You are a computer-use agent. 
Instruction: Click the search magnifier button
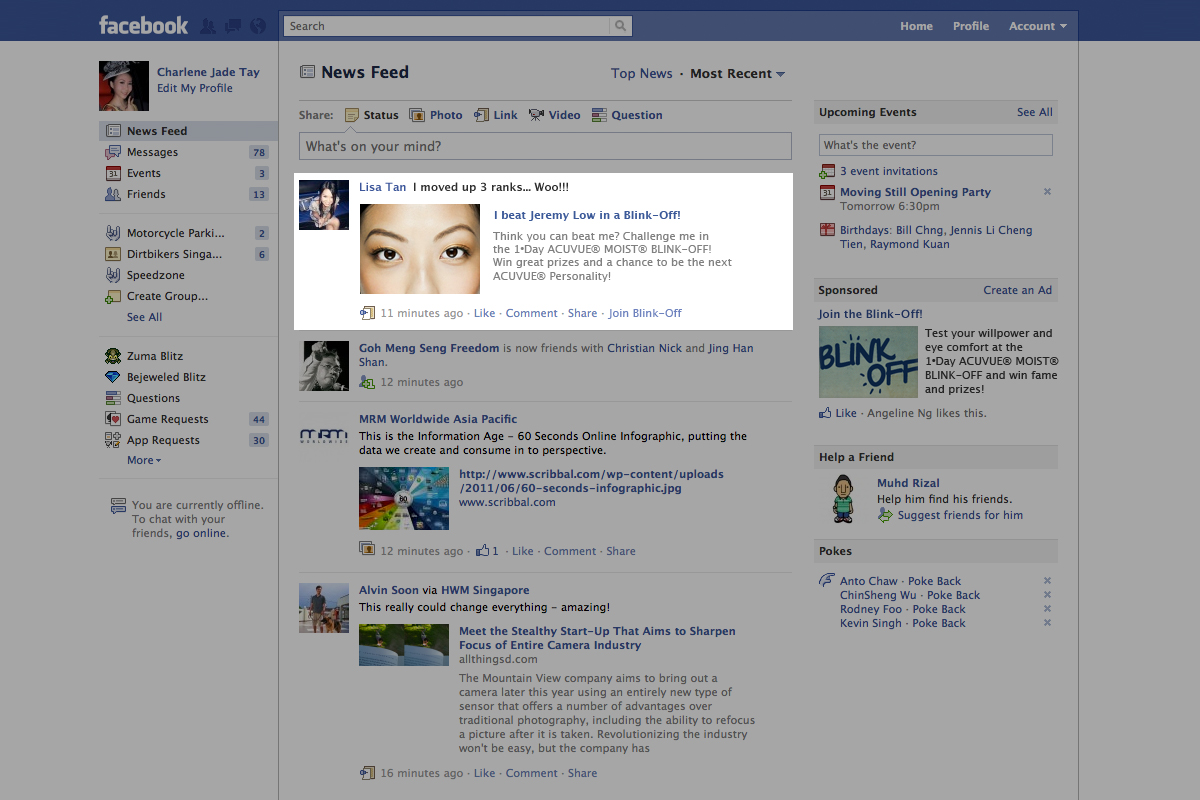pos(622,26)
